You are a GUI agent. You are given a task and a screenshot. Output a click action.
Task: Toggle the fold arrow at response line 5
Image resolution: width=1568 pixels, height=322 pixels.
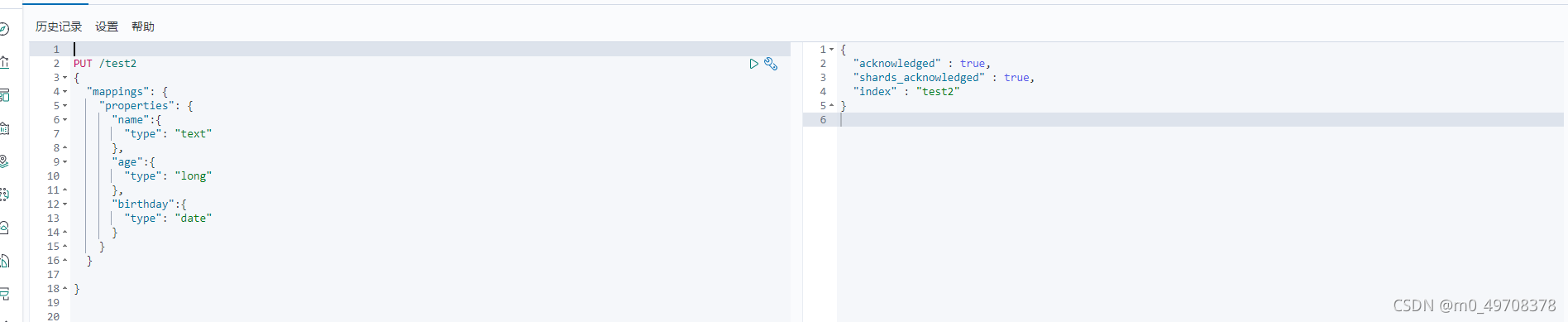(832, 106)
